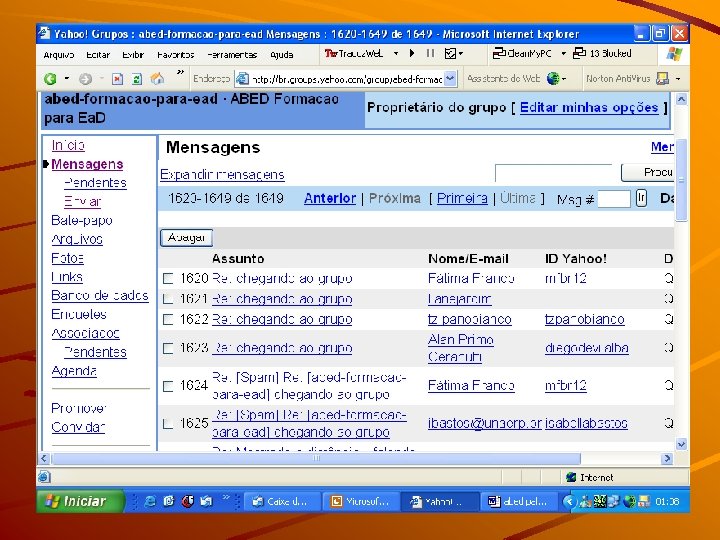Screen dimensions: 720x540
Task: Open the address bar dropdown arrow
Action: tap(450, 79)
